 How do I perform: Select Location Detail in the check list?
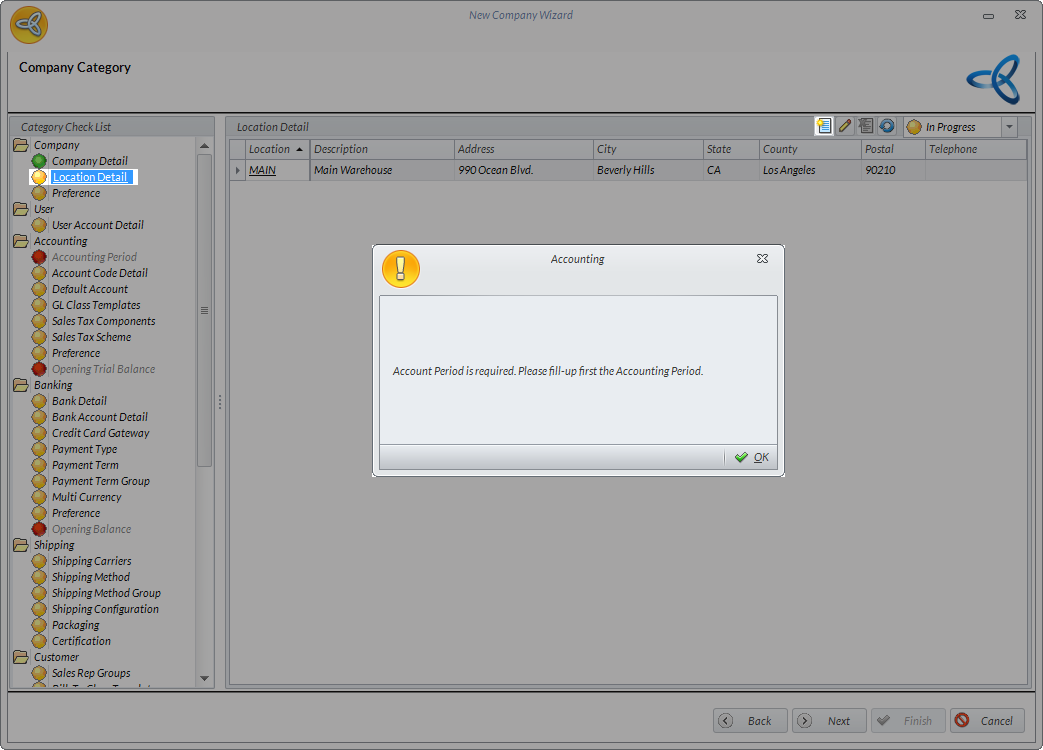pyautogui.click(x=90, y=177)
